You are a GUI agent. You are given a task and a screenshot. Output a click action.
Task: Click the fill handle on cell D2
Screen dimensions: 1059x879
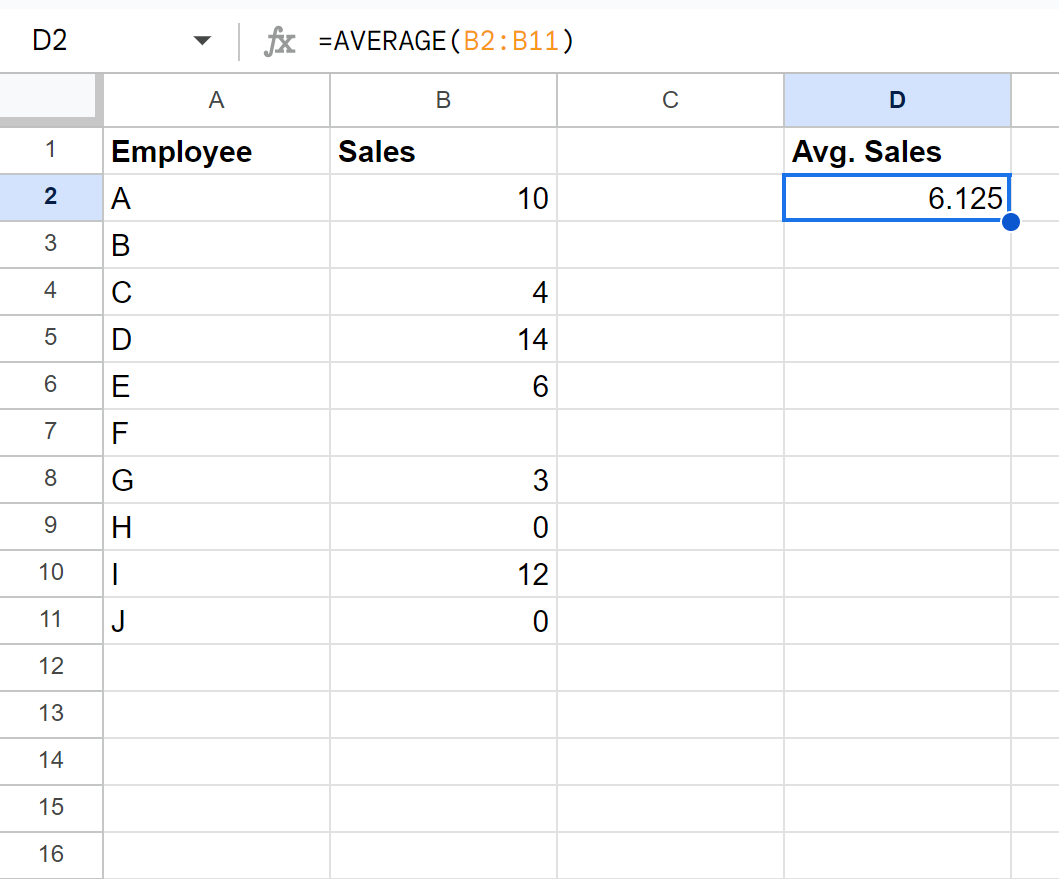point(1010,222)
